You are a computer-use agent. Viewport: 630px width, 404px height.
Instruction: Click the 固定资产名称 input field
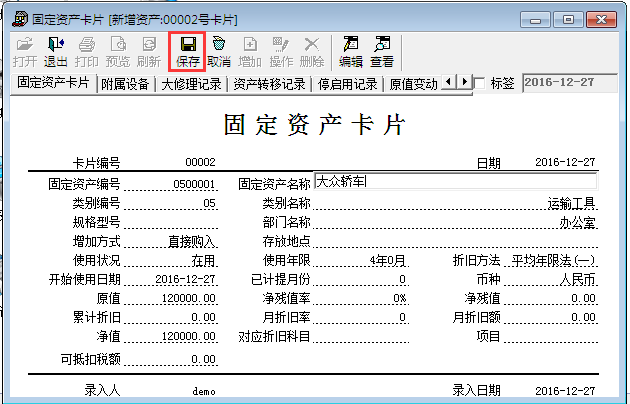click(455, 182)
